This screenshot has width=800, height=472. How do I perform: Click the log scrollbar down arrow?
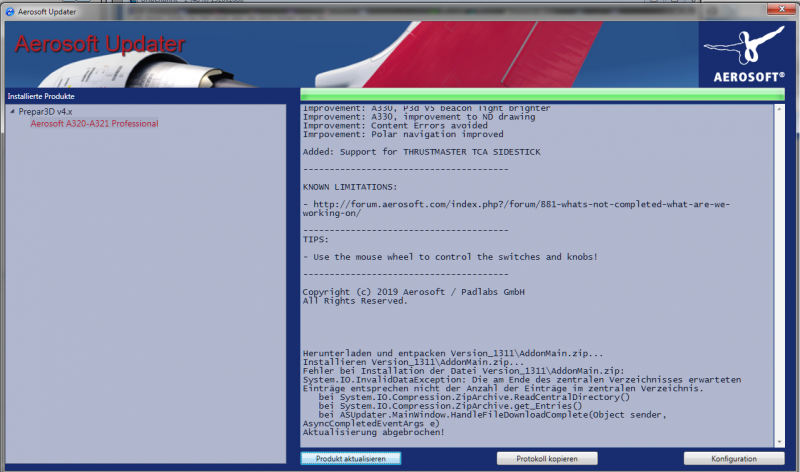click(x=779, y=442)
